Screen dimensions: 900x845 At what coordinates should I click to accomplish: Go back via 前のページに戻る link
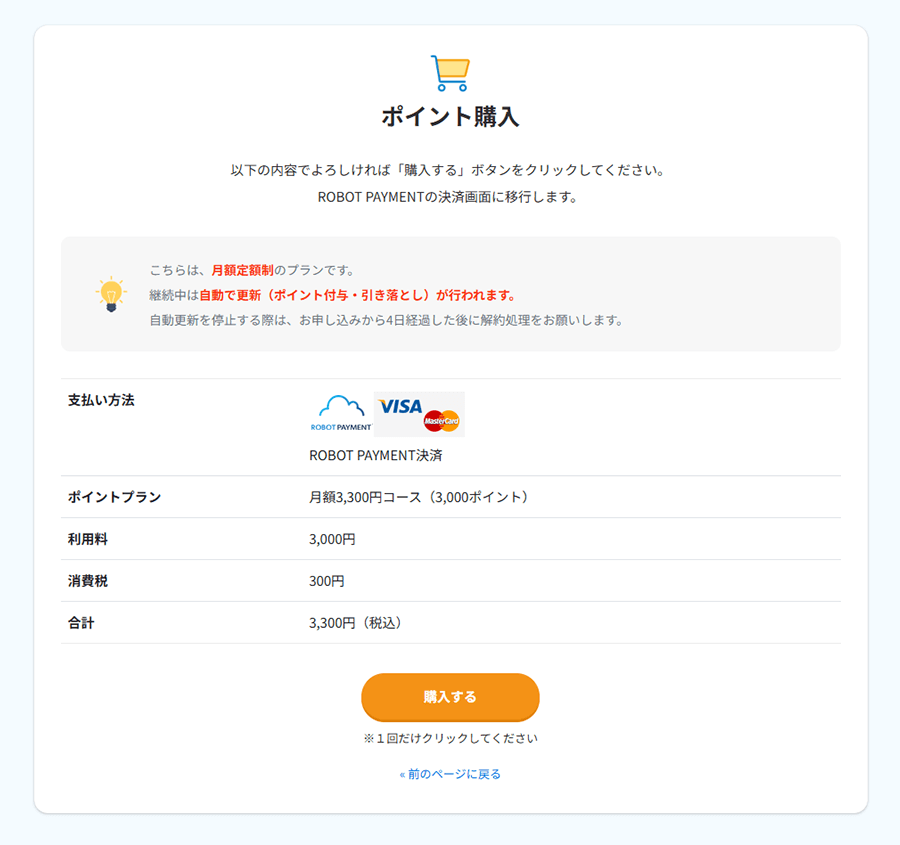point(451,774)
